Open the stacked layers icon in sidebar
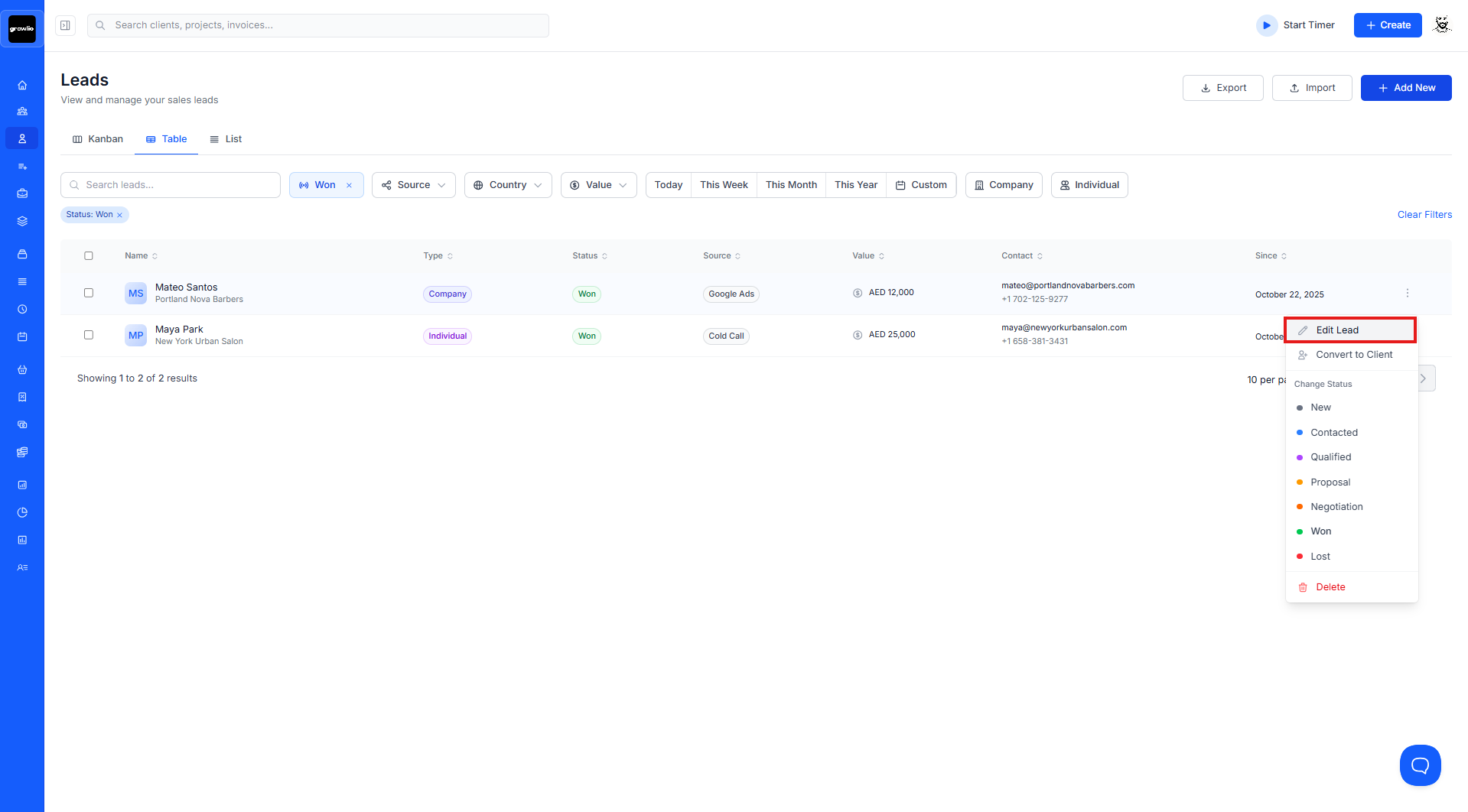Viewport: 1468px width, 812px height. tap(22, 221)
